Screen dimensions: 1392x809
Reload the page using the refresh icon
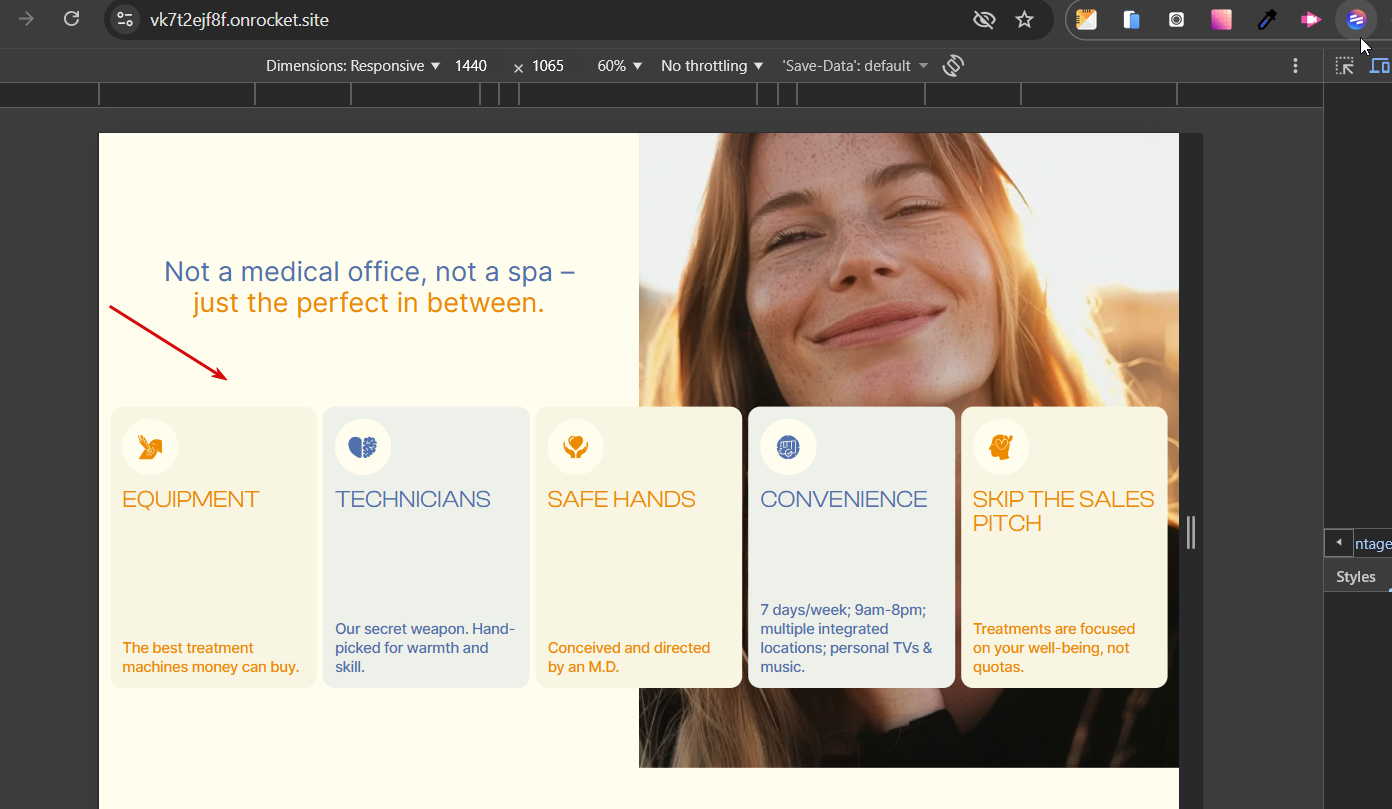(71, 19)
